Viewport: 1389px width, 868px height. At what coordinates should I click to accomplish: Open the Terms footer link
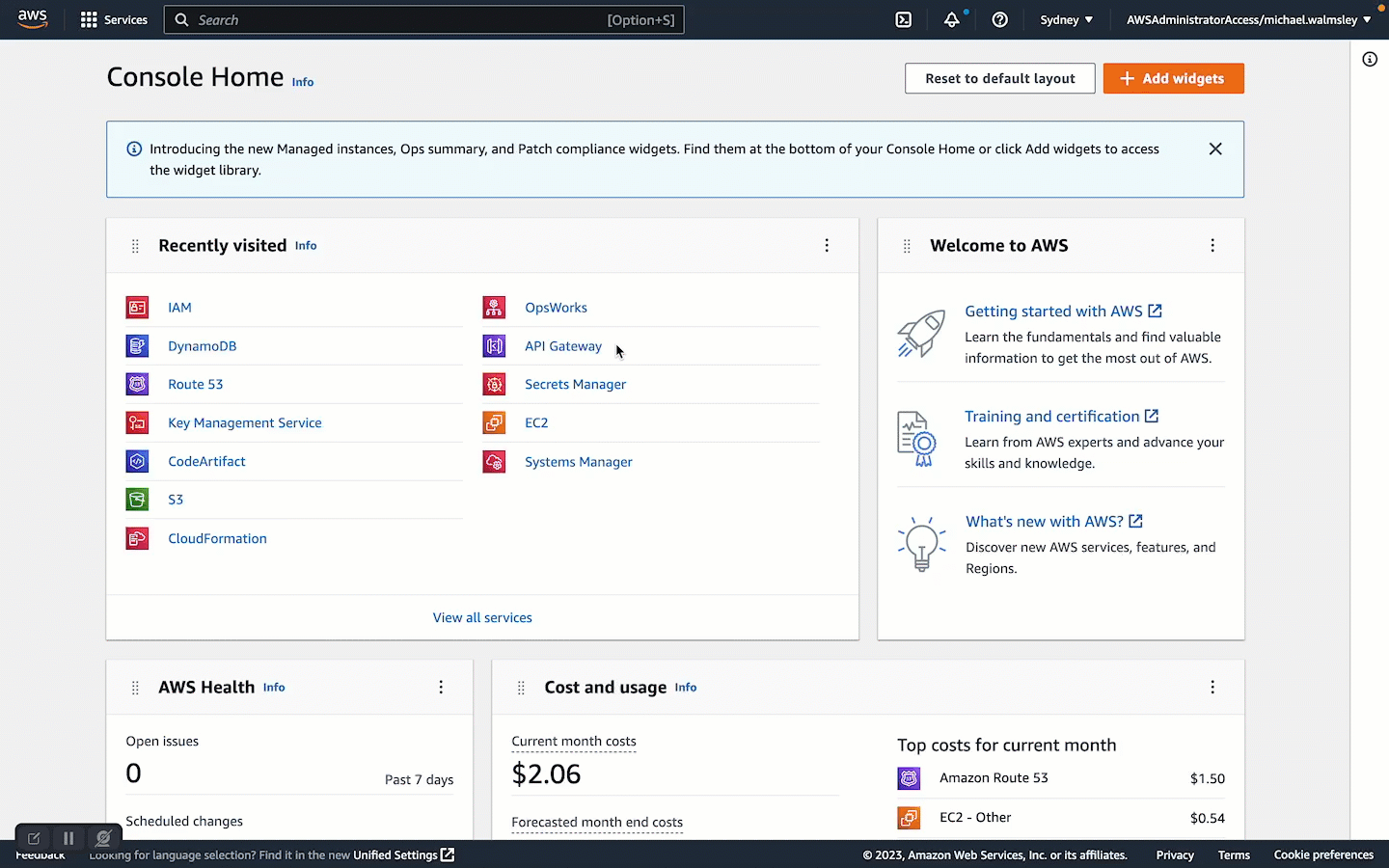1234,854
